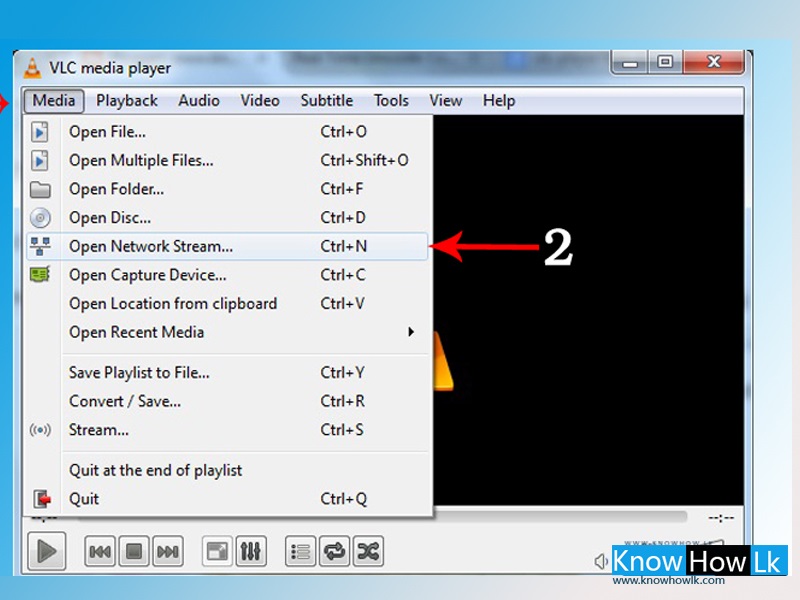Select Stream... menu entry
Screen dimensions: 800x600
click(227, 430)
